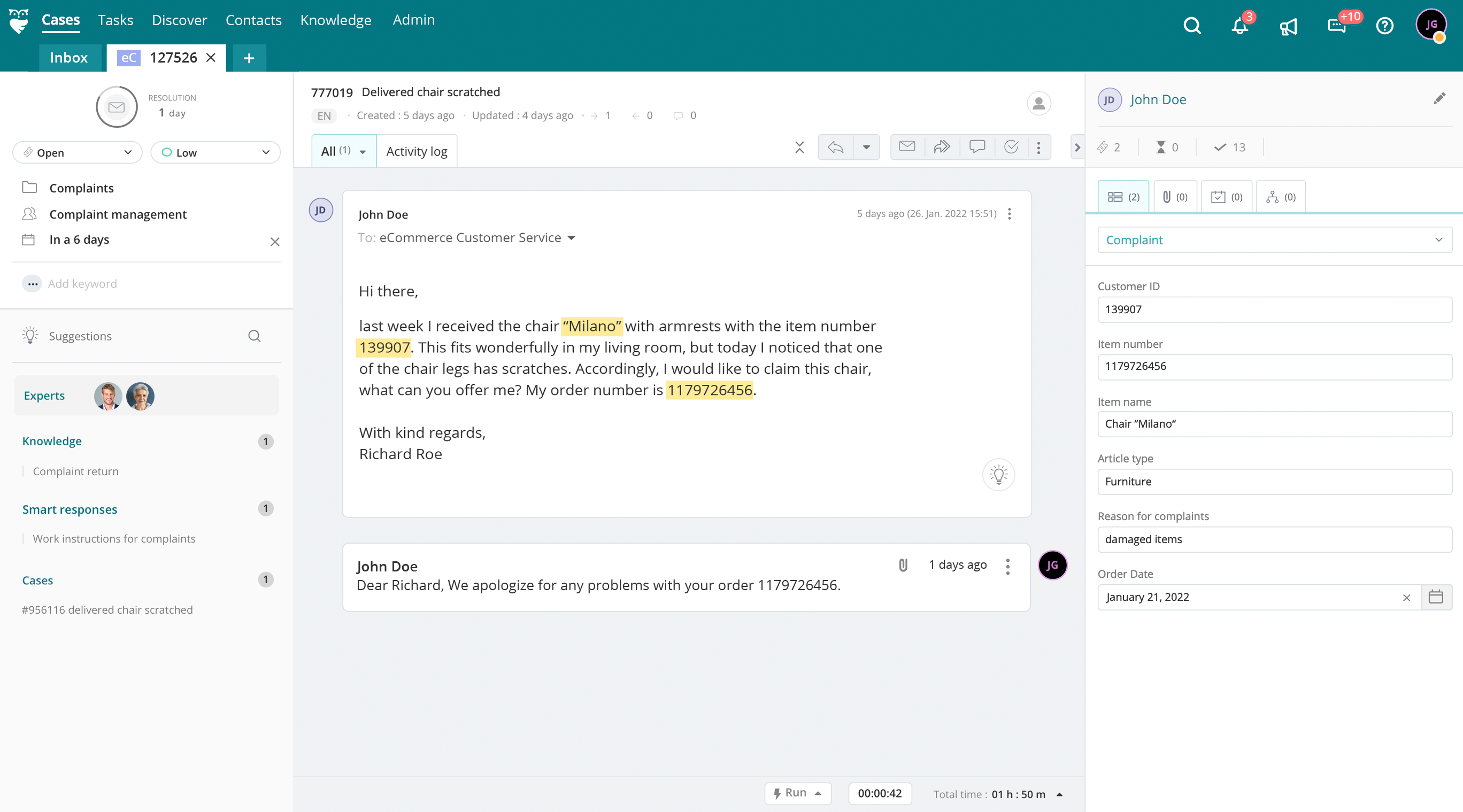The width and height of the screenshot is (1463, 812).
Task: Click the Customer ID input field
Action: 1274,310
